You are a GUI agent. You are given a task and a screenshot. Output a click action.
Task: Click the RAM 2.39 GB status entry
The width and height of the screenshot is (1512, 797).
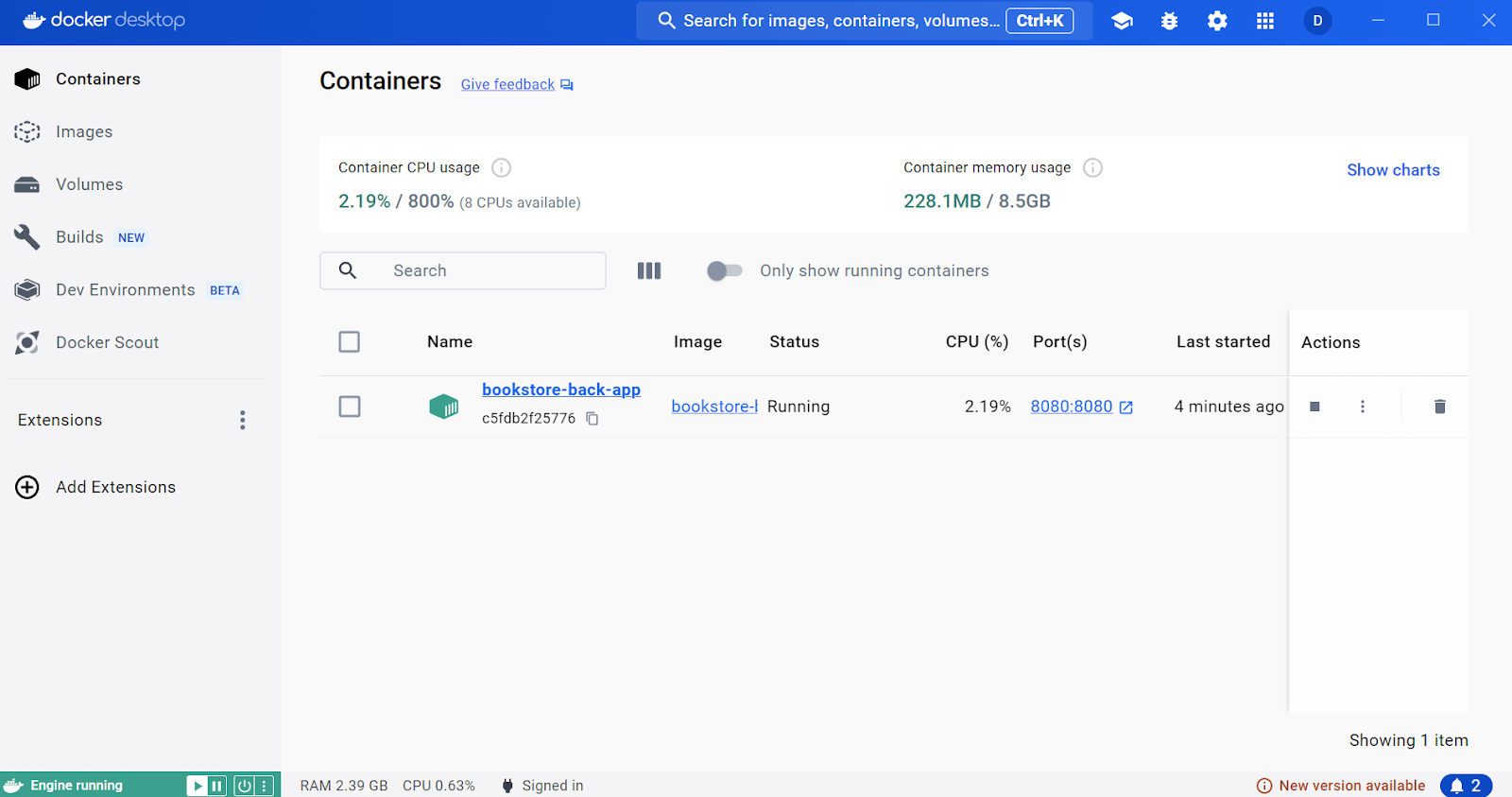pos(344,786)
